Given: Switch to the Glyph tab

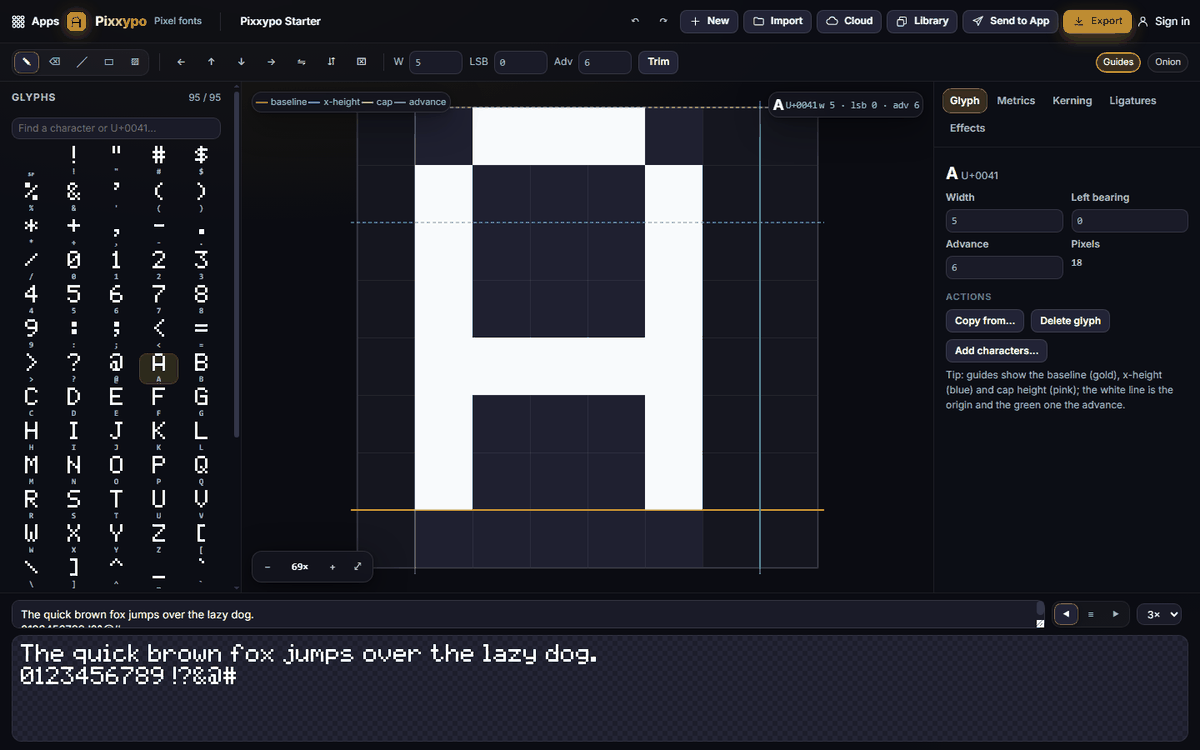Looking at the screenshot, I should (x=964, y=101).
